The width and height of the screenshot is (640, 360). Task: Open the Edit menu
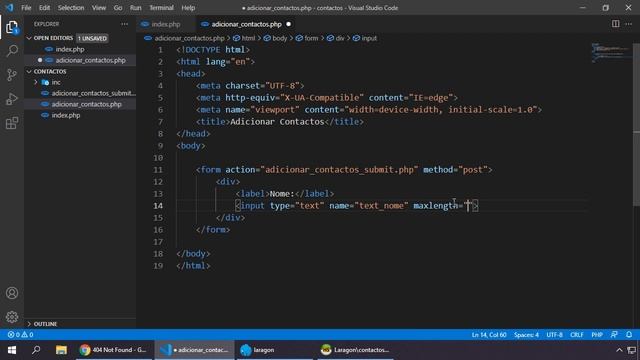click(44, 7)
